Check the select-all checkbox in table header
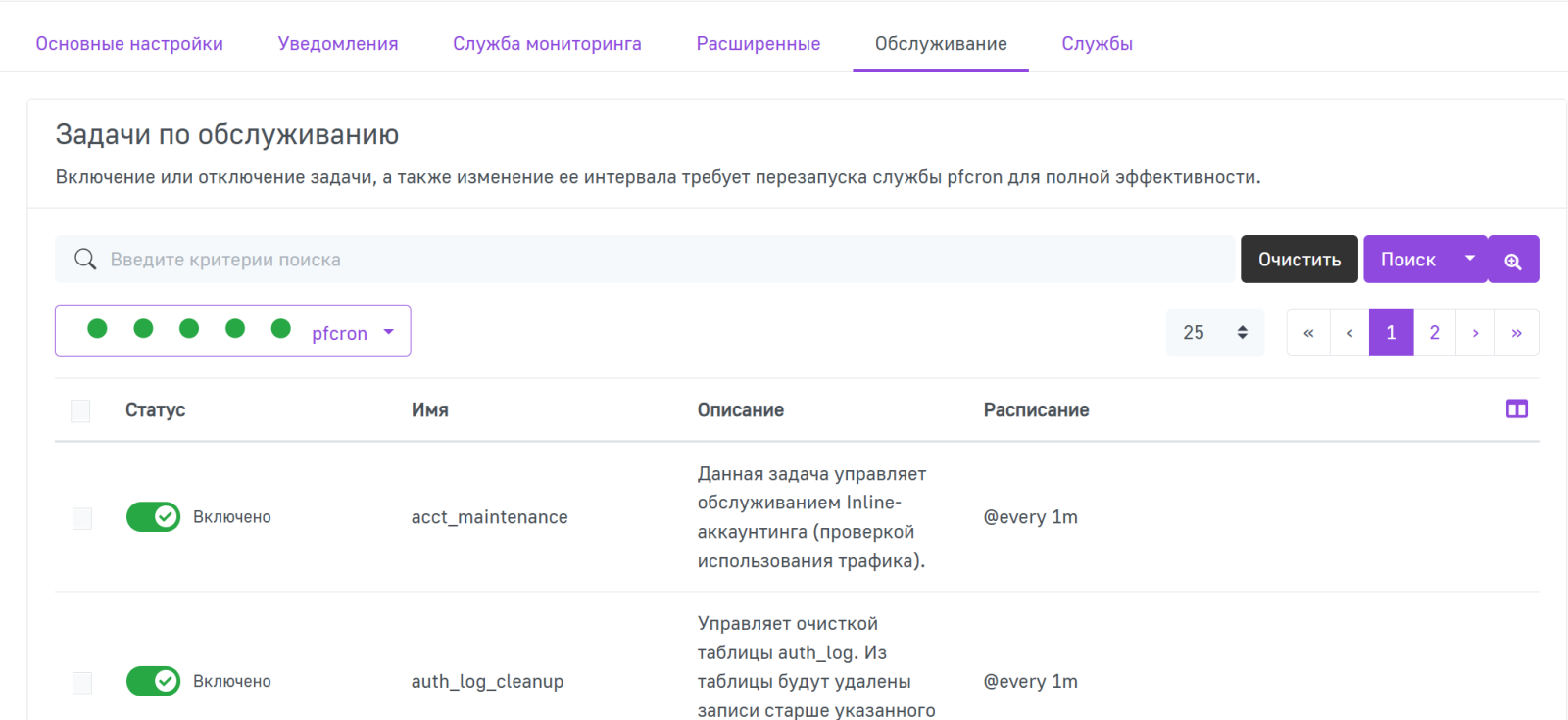This screenshot has width=1568, height=720. [80, 410]
